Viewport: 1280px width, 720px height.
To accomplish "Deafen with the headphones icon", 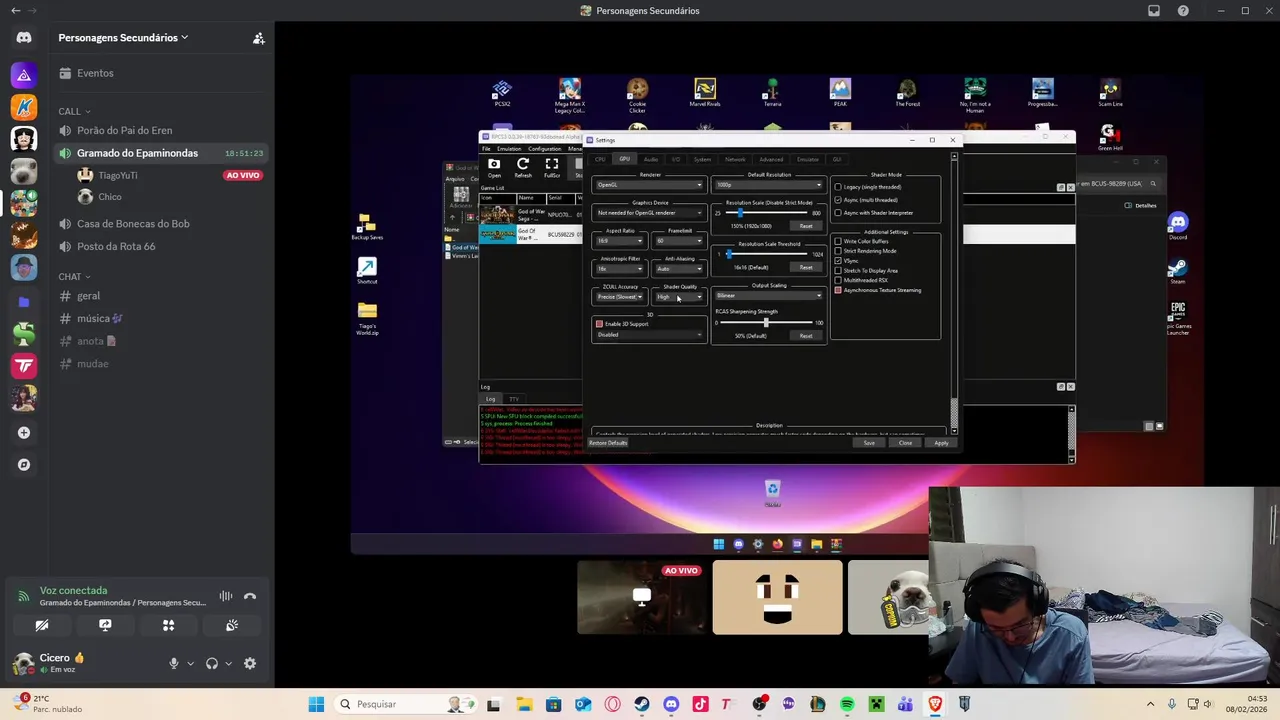I will tap(212, 663).
